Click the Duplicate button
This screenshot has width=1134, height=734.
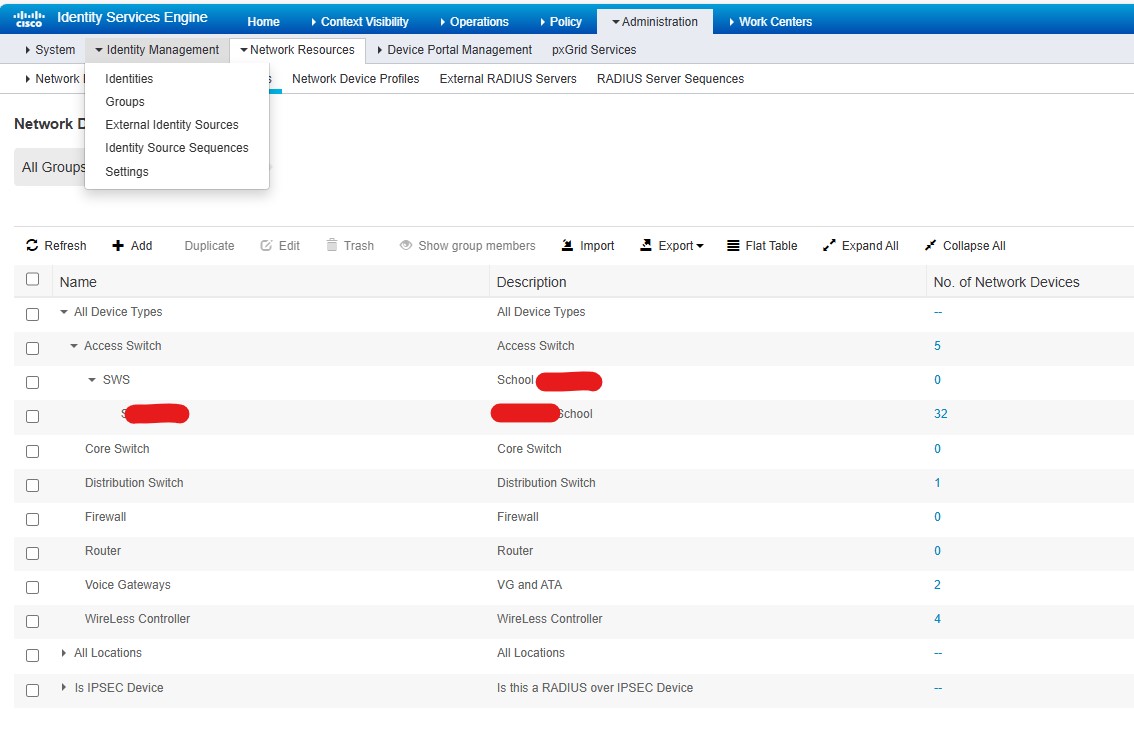click(209, 245)
